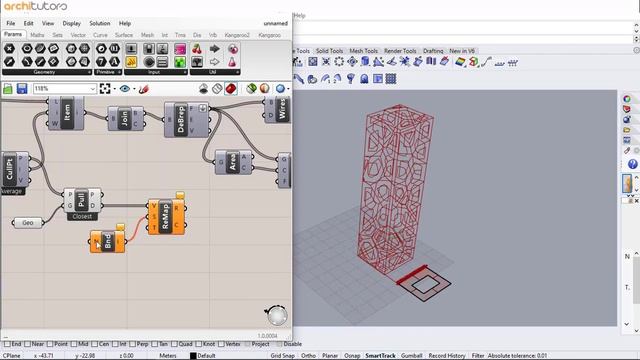The width and height of the screenshot is (640, 360).
Task: Click the Filter status bar button
Action: click(x=478, y=356)
